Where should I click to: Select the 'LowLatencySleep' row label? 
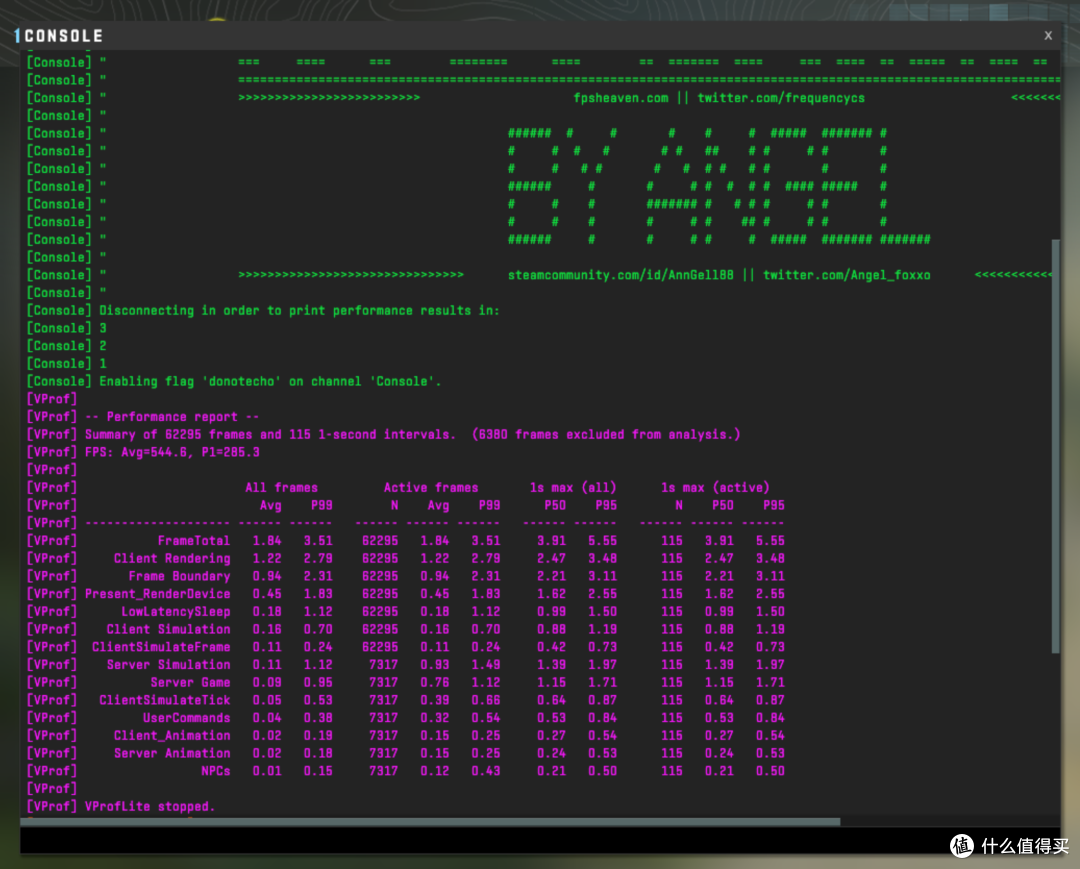pyautogui.click(x=176, y=611)
